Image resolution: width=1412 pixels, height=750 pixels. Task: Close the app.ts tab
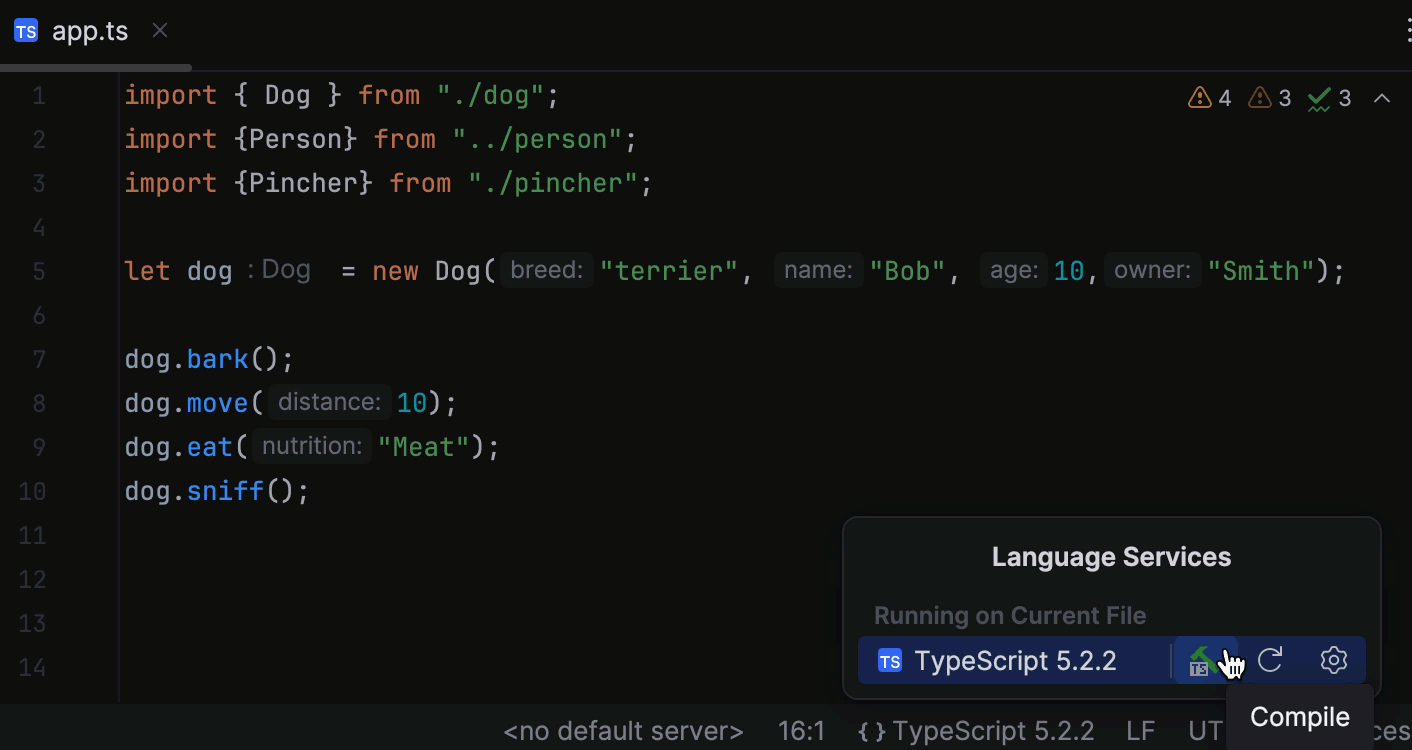tap(159, 30)
